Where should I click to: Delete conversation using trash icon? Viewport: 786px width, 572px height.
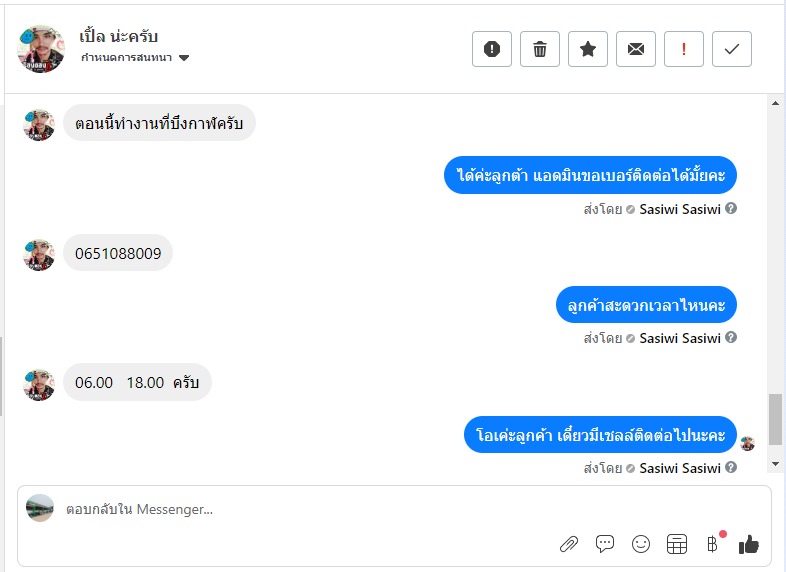click(540, 49)
